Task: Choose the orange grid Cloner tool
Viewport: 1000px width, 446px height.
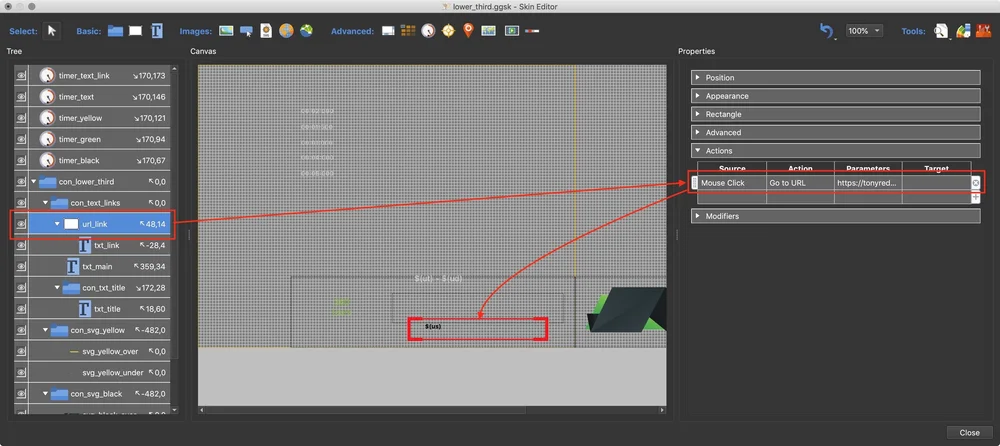Action: pos(408,31)
